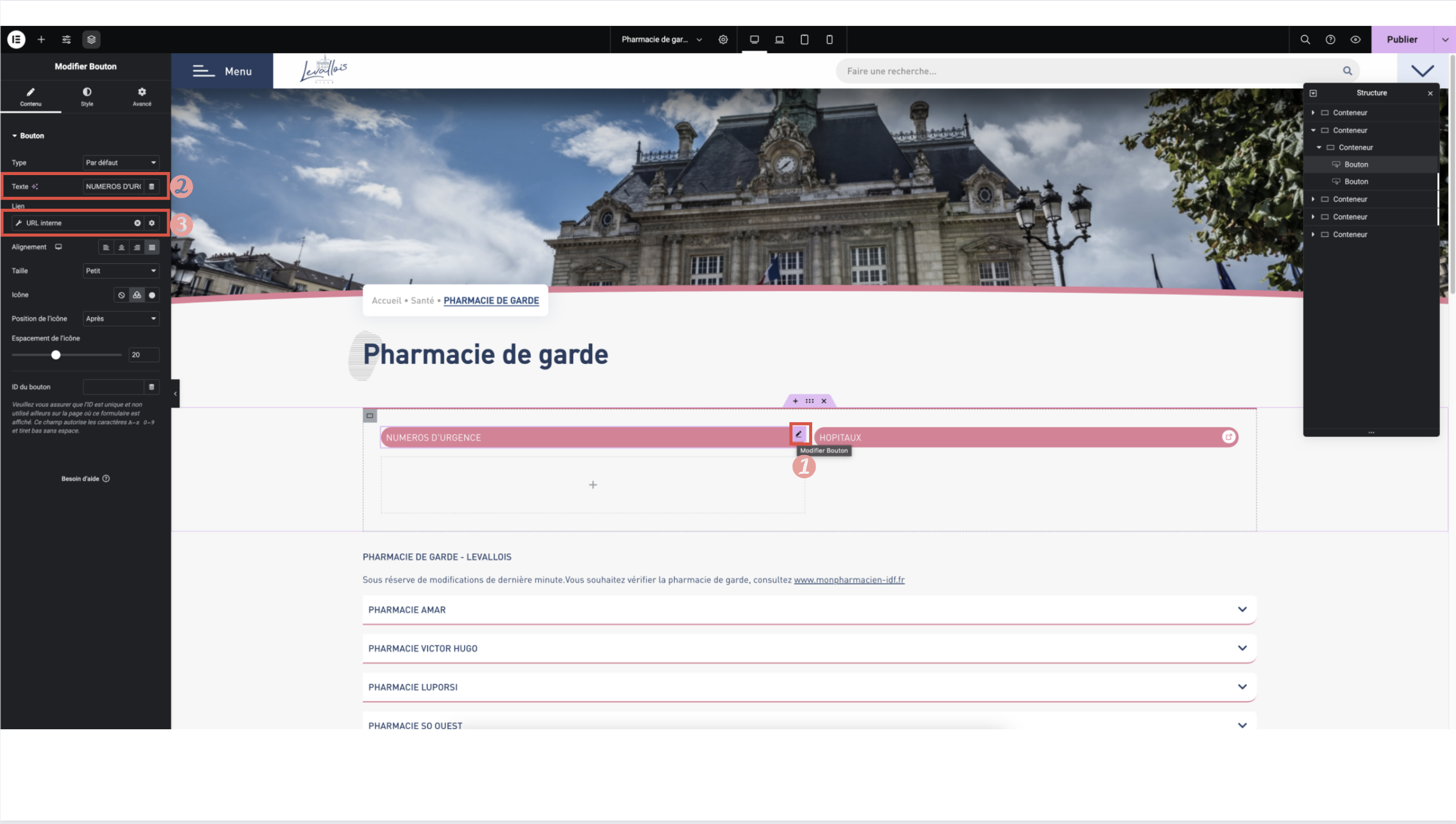
Task: Select justified alignment option
Action: click(x=152, y=247)
